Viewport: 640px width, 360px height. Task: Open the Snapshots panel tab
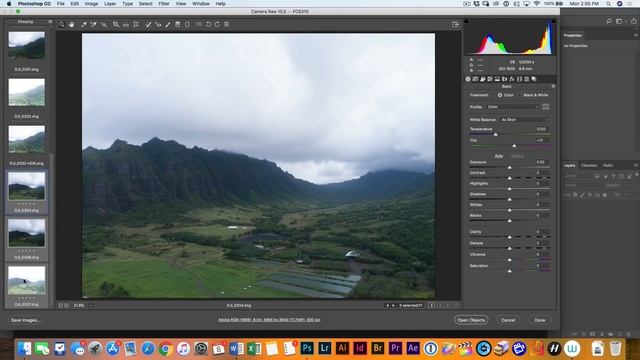[534, 79]
